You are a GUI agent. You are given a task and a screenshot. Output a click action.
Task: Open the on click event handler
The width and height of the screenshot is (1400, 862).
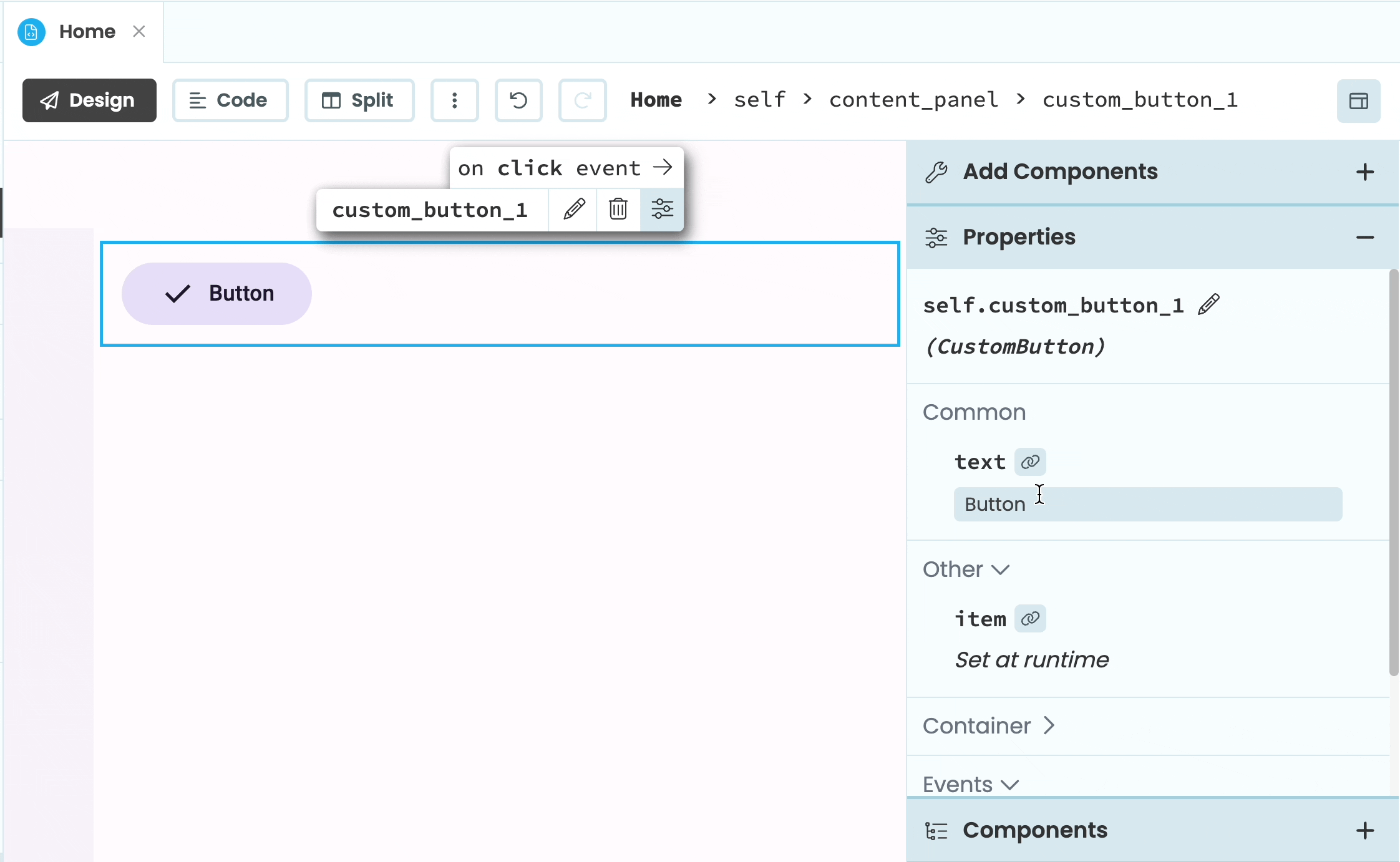pyautogui.click(x=565, y=167)
